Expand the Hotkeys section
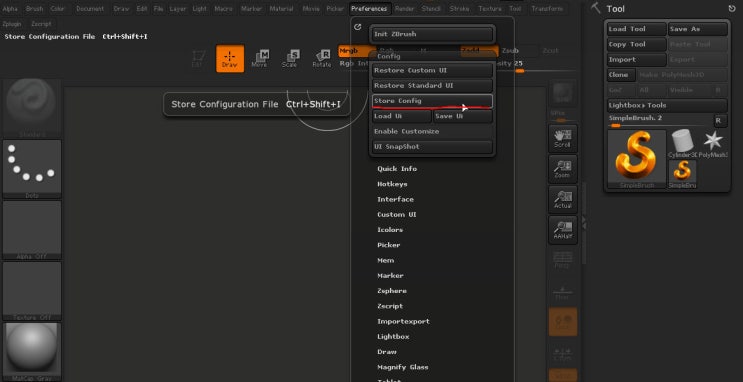This screenshot has height=382, width=743. tap(392, 184)
